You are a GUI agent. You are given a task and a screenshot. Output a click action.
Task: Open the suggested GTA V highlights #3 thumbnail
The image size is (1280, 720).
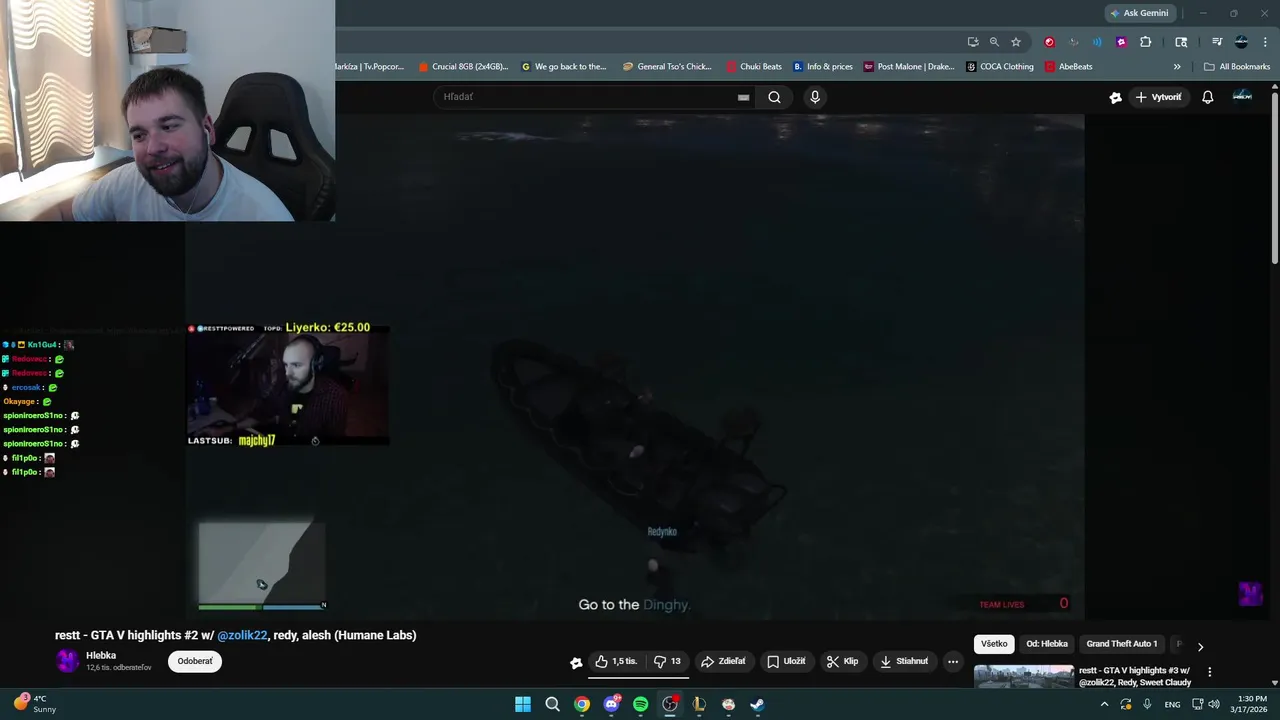tap(1024, 677)
